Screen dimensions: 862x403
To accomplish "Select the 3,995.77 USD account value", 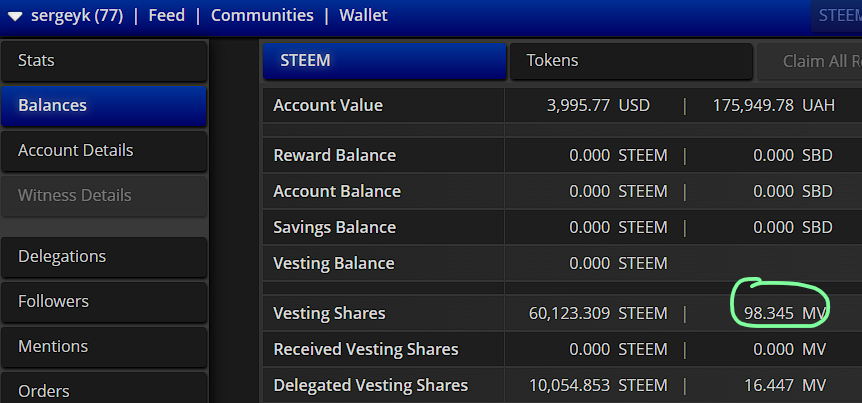I will tap(599, 106).
